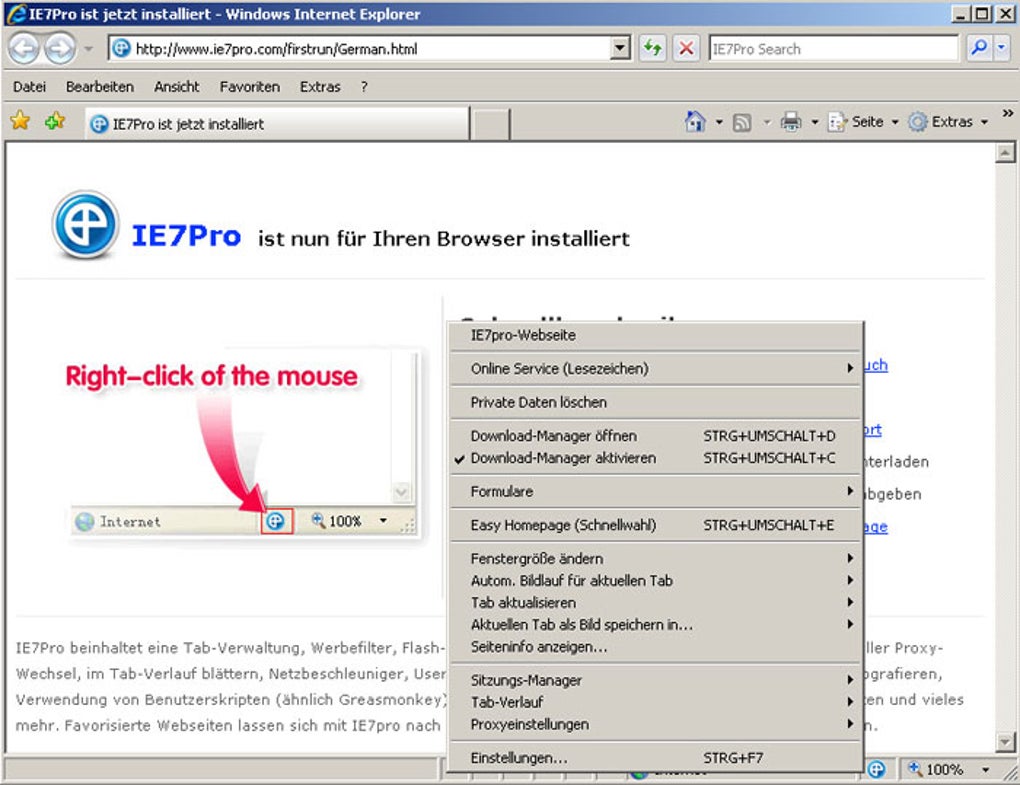
Task: Click the partially hidden link ending in 'age'
Action: click(x=876, y=527)
